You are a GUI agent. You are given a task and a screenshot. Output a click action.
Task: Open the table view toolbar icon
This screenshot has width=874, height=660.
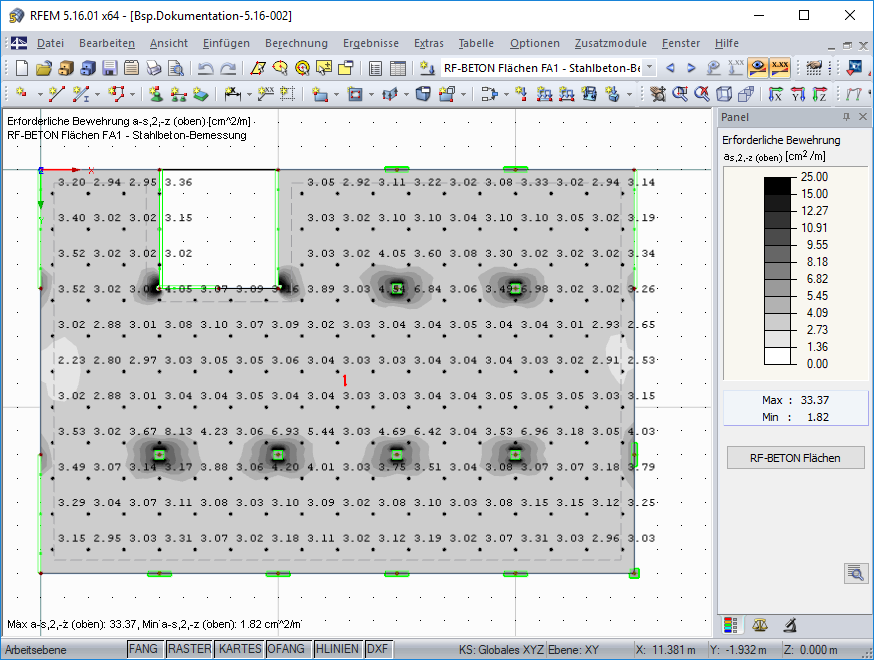click(398, 68)
